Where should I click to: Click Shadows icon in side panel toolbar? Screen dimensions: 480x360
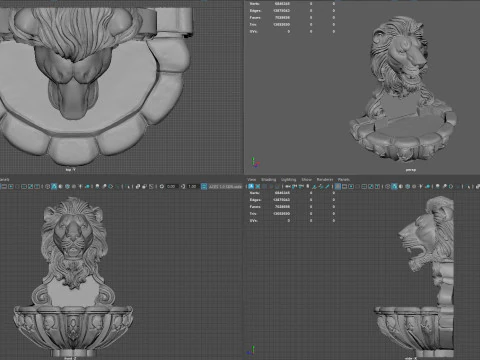click(x=427, y=186)
